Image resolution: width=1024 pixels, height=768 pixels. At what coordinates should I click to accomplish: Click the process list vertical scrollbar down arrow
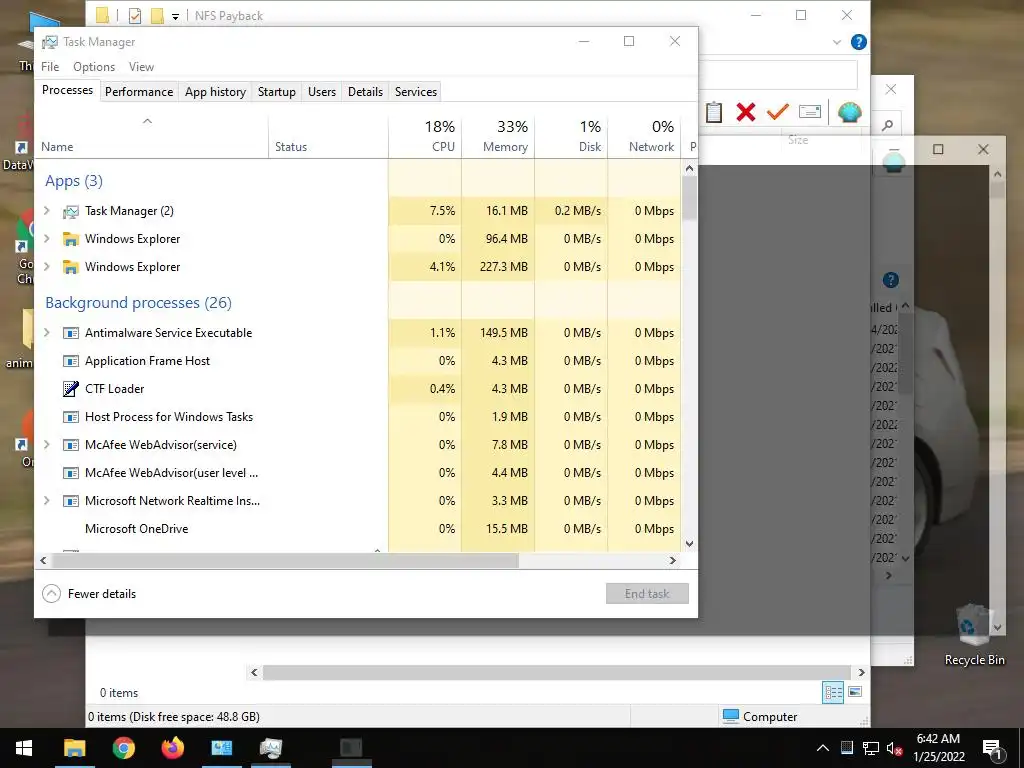coord(690,543)
